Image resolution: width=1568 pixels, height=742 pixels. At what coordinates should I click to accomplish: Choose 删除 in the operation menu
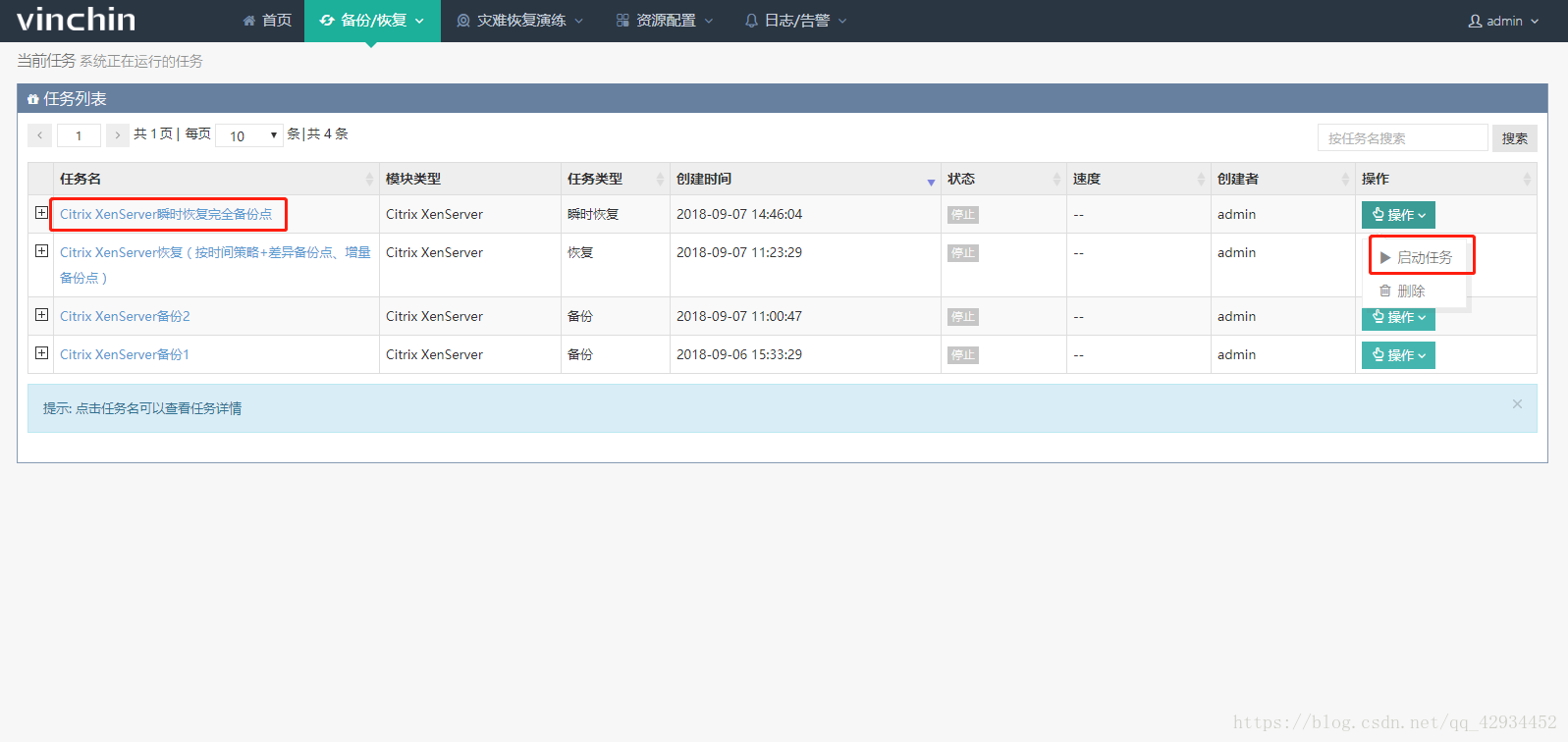[1410, 291]
